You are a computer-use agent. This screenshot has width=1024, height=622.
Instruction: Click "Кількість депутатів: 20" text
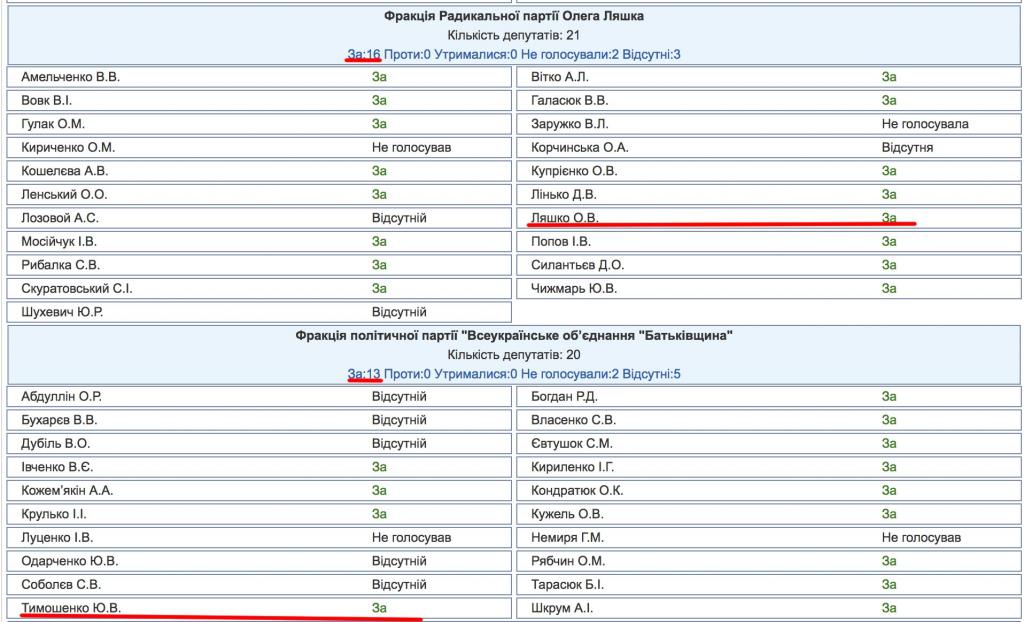(513, 355)
